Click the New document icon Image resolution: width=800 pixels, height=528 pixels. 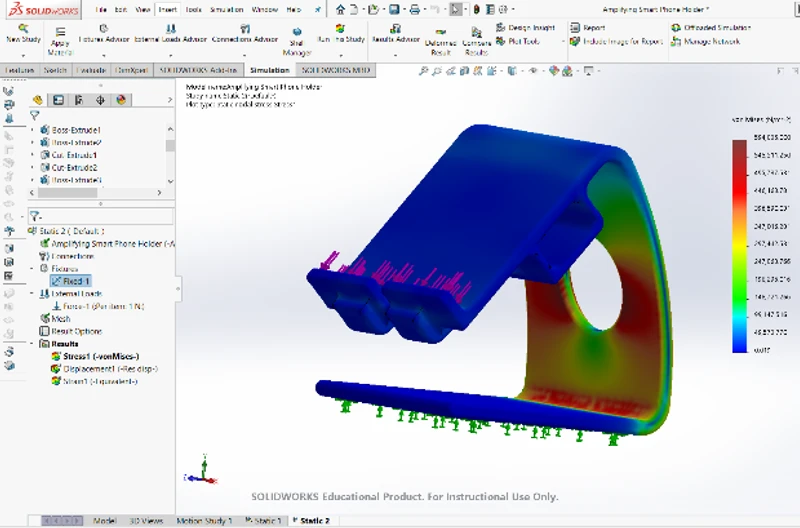click(x=353, y=9)
